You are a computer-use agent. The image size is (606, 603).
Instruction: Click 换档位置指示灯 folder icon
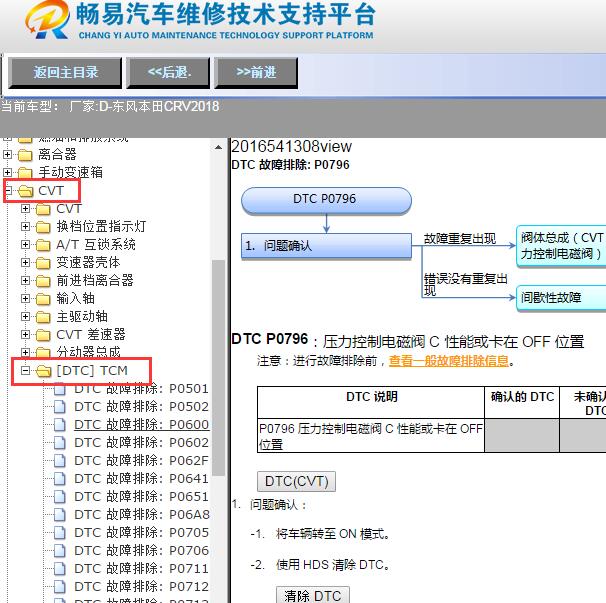43,227
